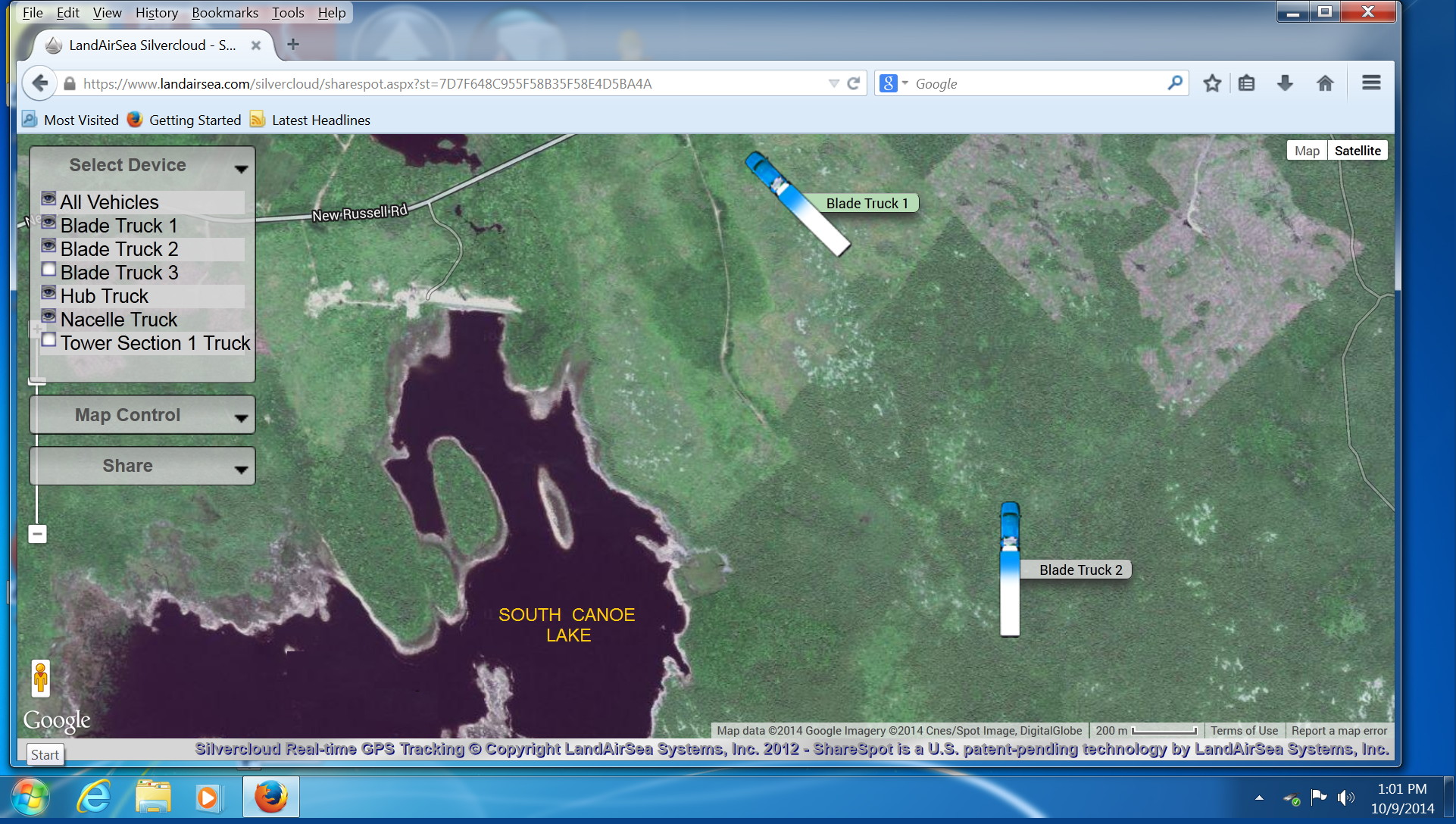The height and width of the screenshot is (824, 1456).
Task: Open the View menu
Action: pyautogui.click(x=107, y=13)
